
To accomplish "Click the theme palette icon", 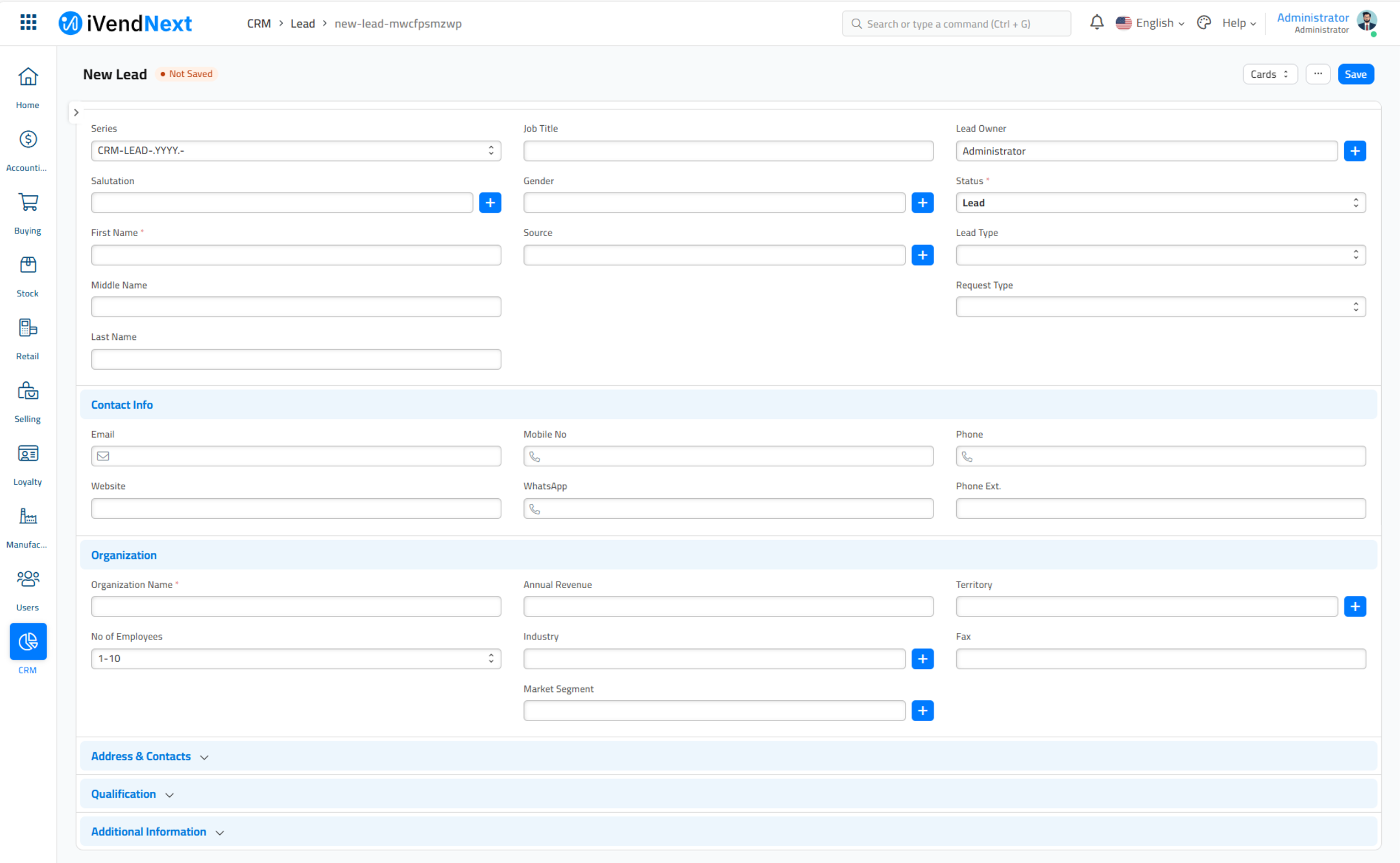I will pos(1203,23).
